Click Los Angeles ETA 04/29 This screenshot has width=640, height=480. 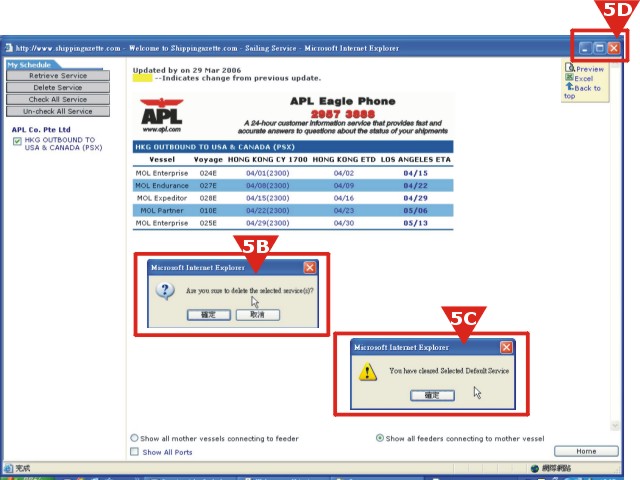416,198
